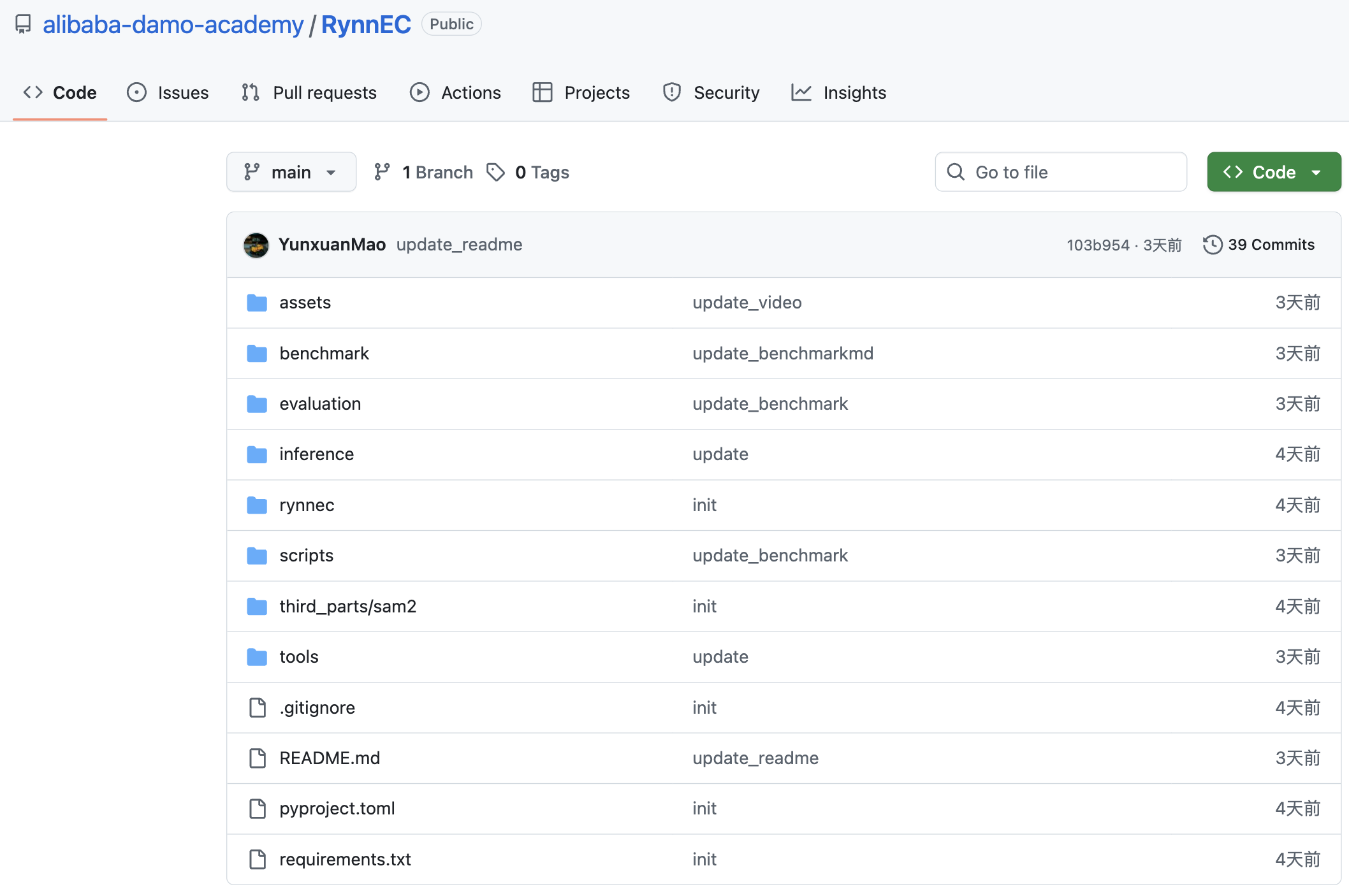
Task: Click the tools folder icon
Action: pos(257,656)
